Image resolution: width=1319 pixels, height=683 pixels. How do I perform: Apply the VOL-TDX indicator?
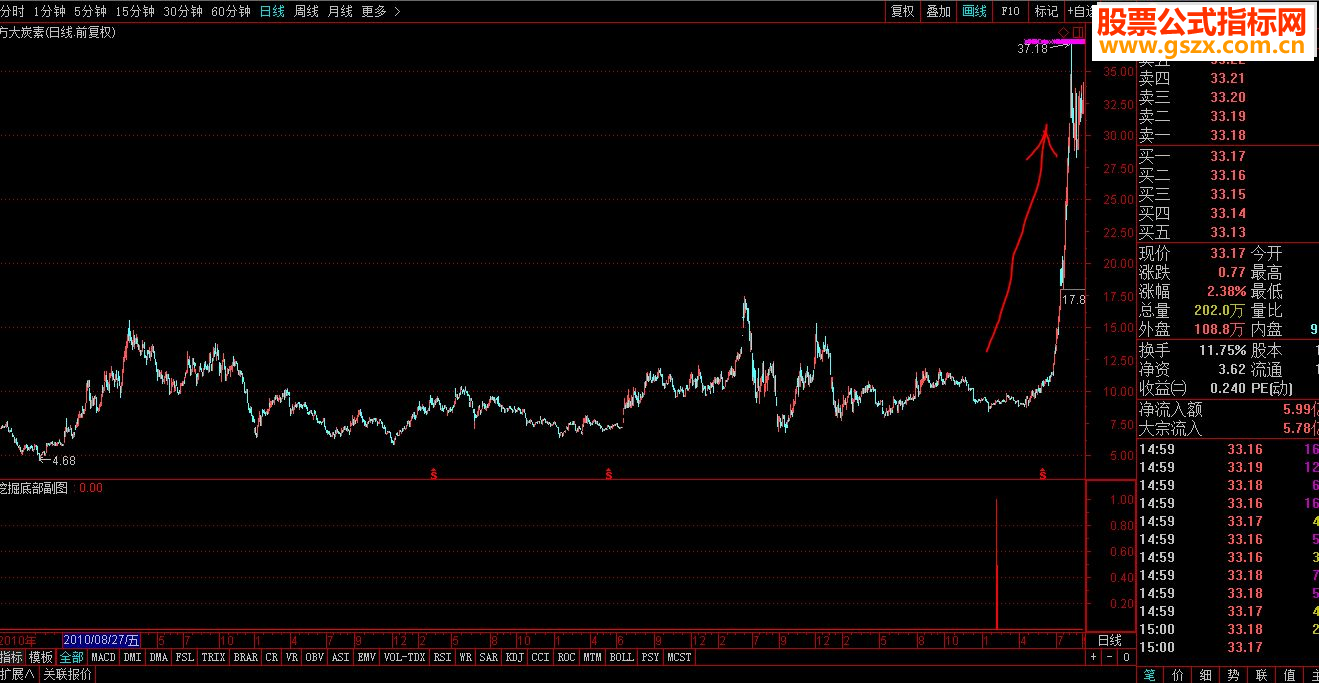click(x=405, y=657)
